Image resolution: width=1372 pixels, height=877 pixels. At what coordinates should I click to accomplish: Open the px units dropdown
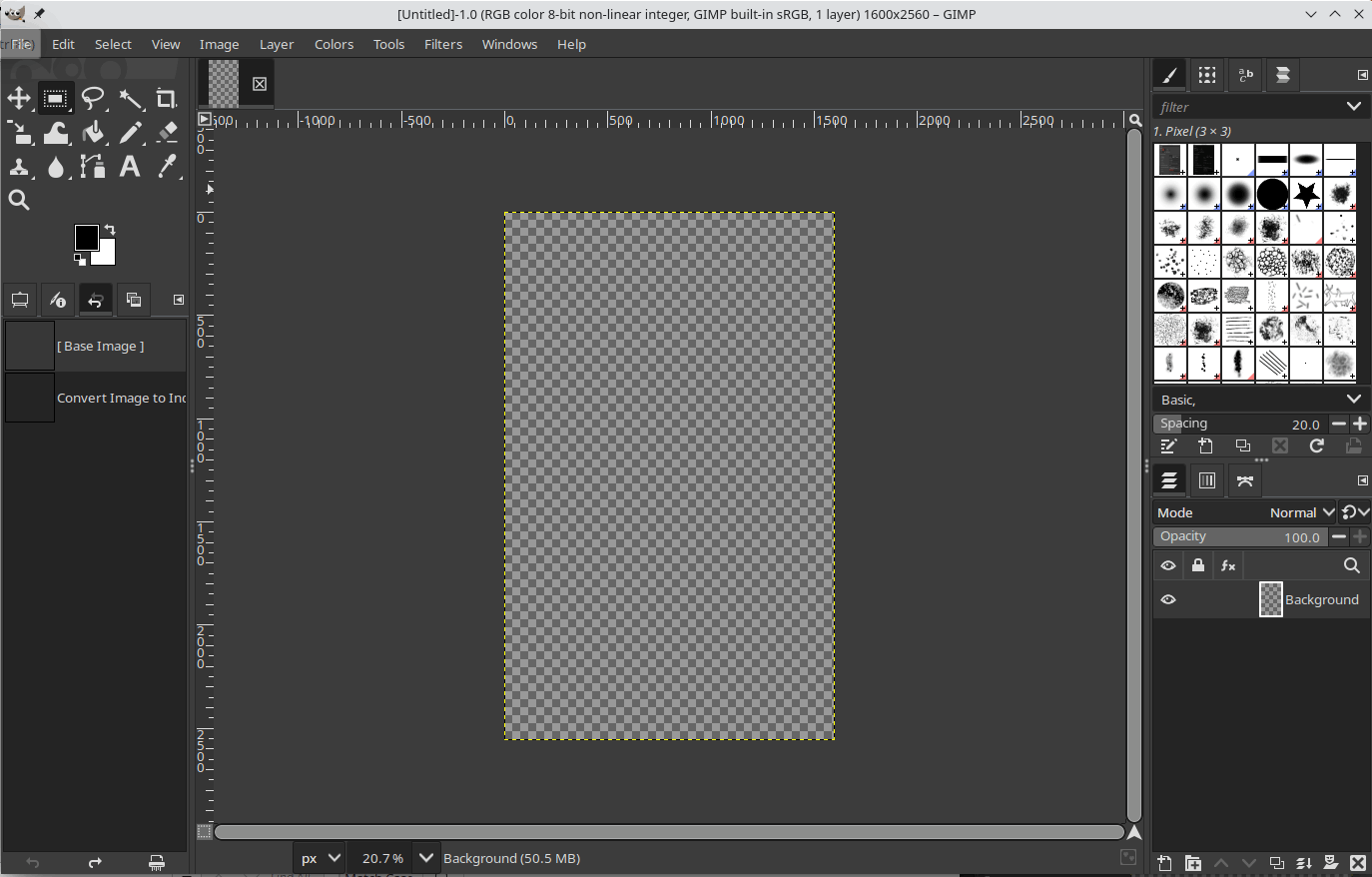click(334, 858)
